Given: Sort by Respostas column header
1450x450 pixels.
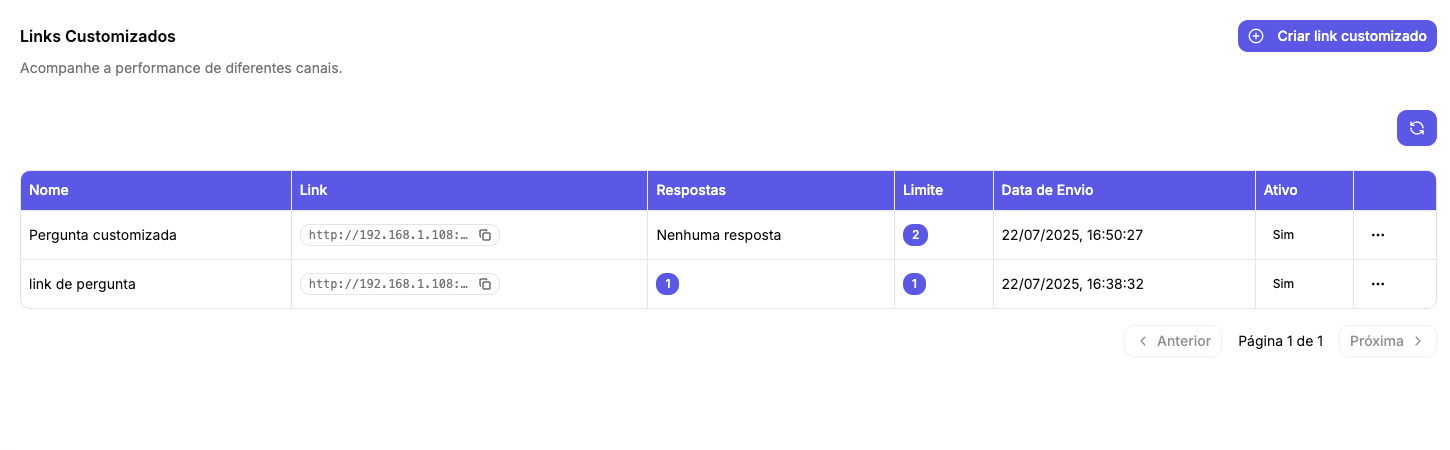Looking at the screenshot, I should [691, 190].
